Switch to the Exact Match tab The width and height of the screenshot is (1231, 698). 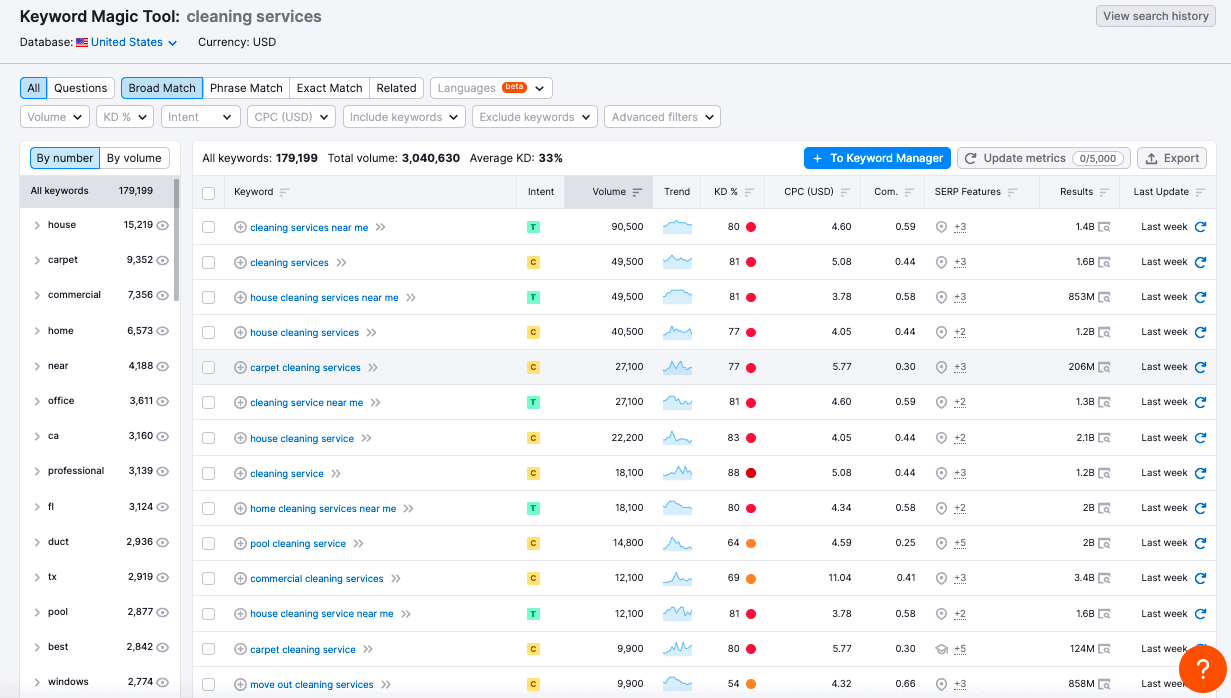pos(329,88)
